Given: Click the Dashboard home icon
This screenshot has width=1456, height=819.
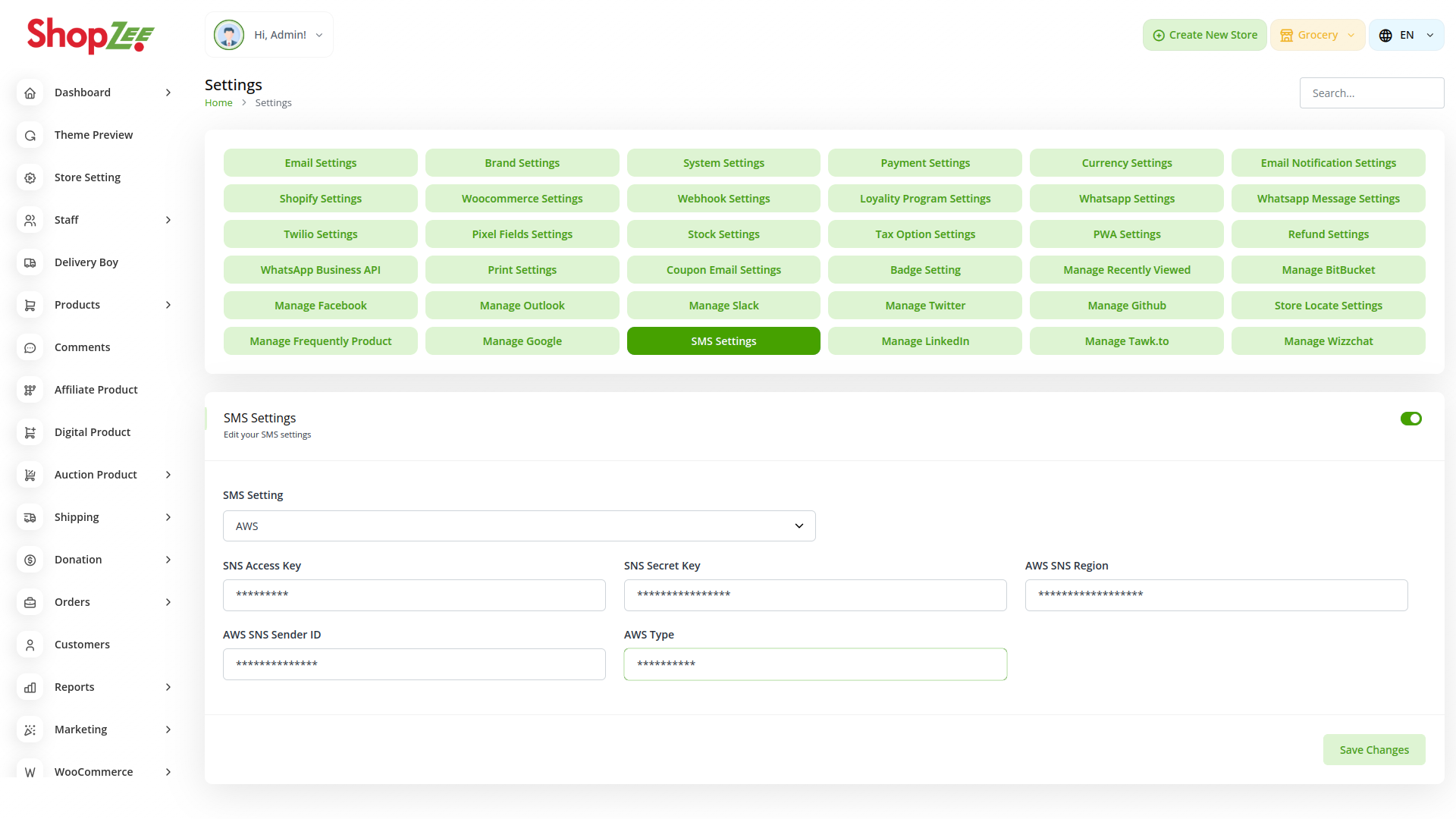Looking at the screenshot, I should 30,93.
